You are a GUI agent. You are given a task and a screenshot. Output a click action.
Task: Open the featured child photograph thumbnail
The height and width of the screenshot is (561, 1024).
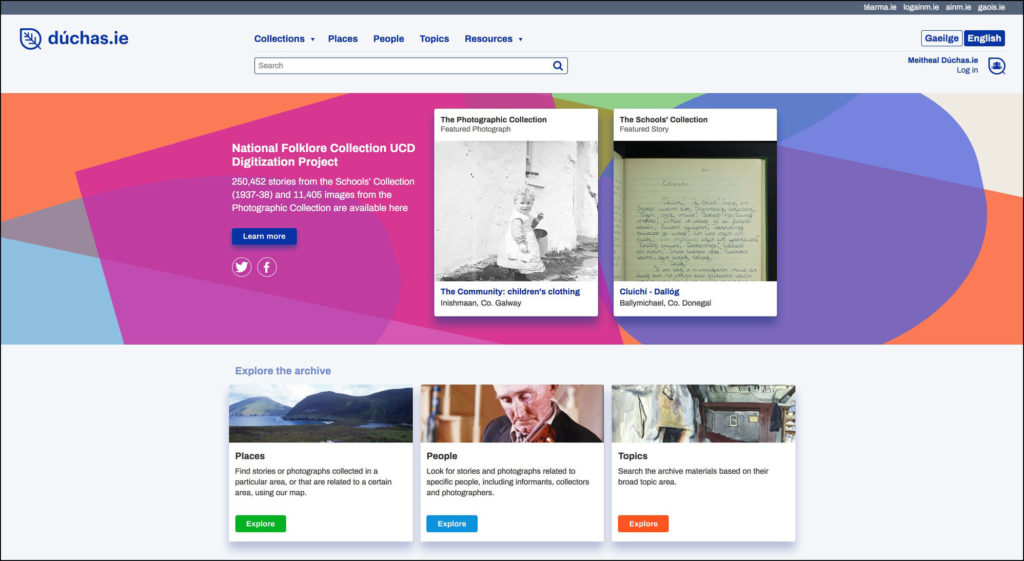point(516,210)
